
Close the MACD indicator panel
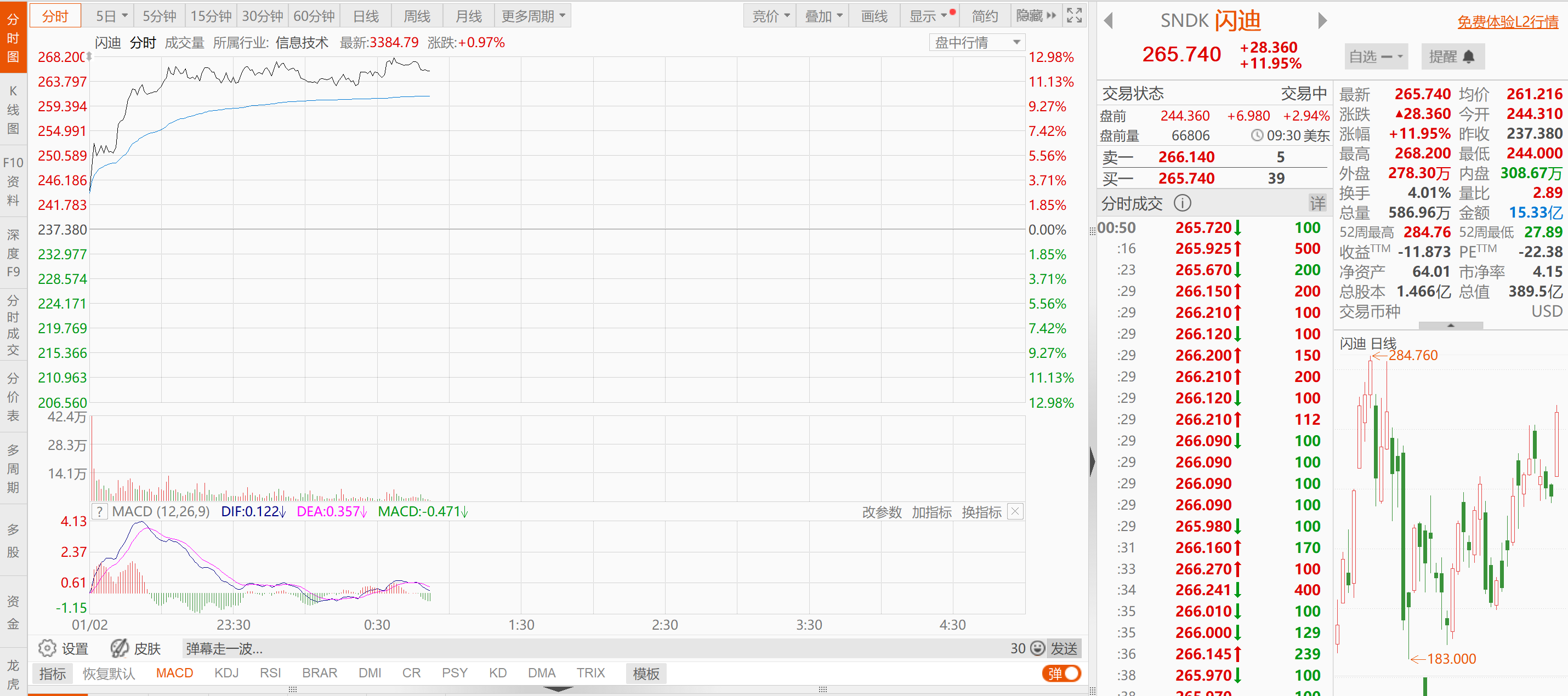point(1015,512)
